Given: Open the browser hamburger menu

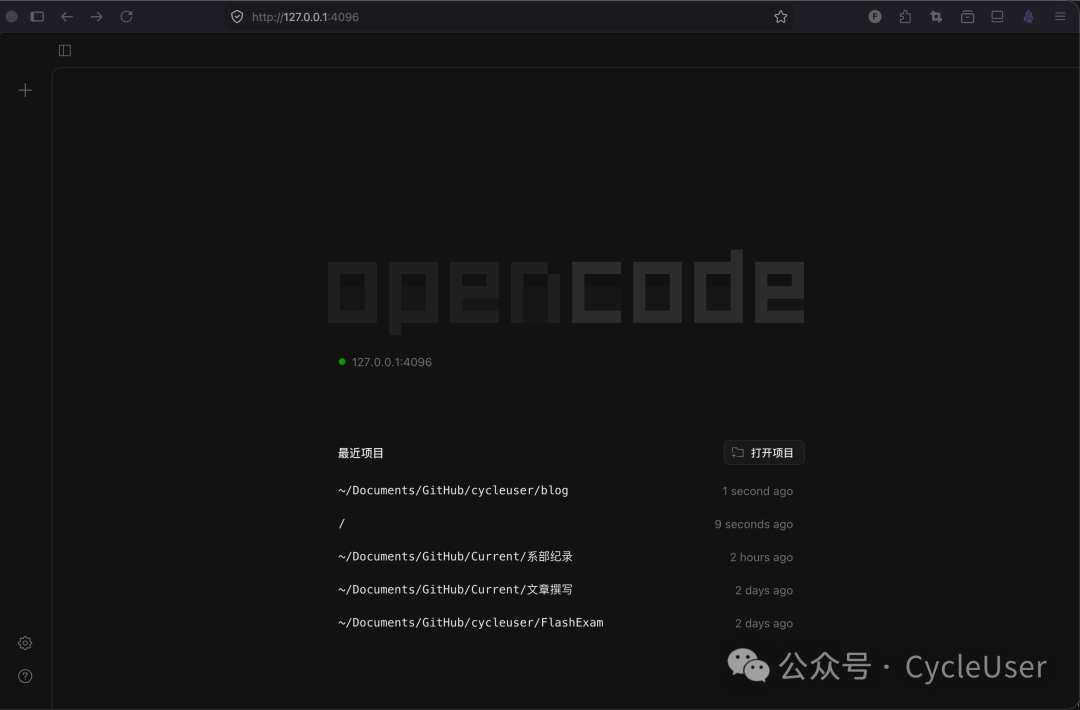Looking at the screenshot, I should (x=1060, y=17).
